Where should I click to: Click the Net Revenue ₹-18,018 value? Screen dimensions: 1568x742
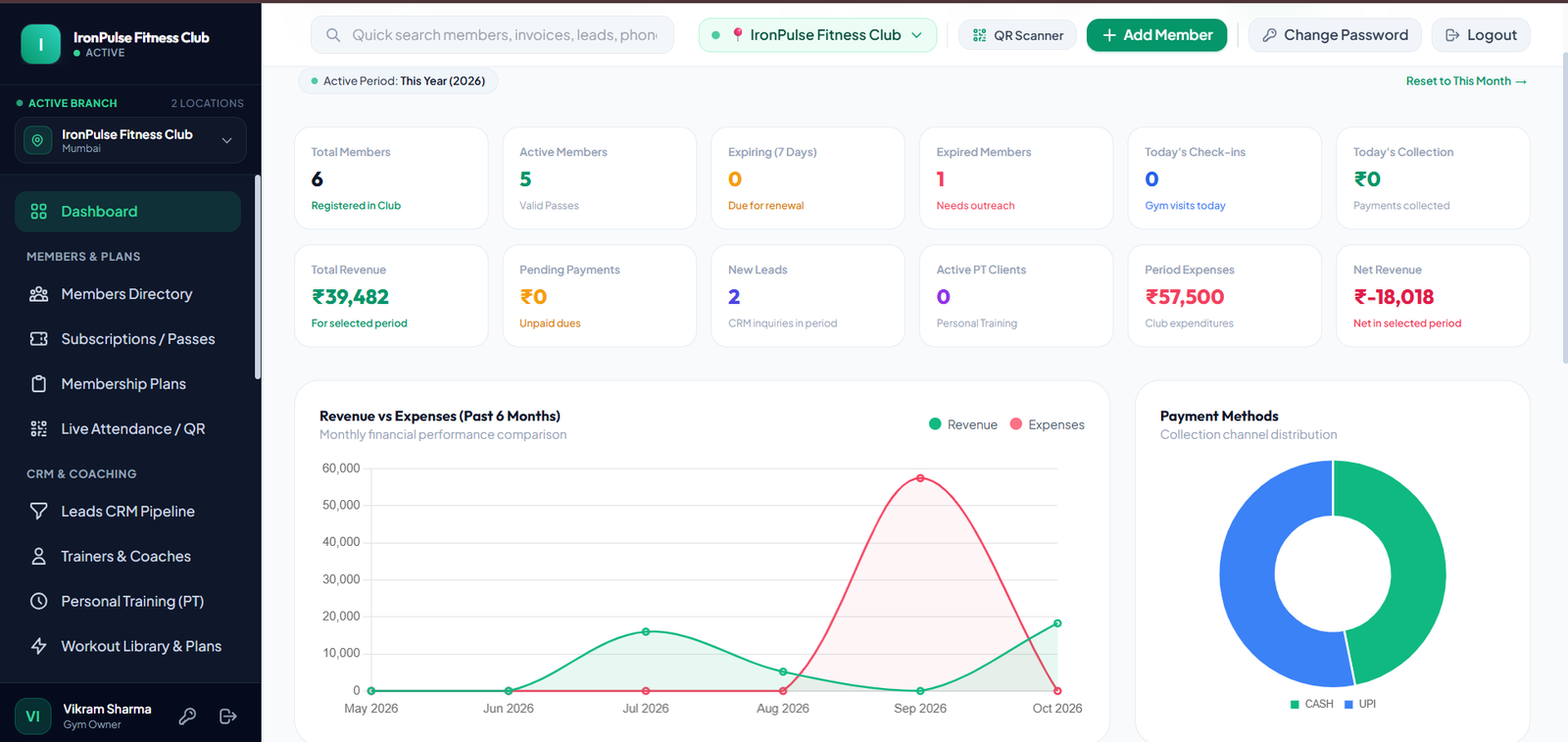tap(1394, 297)
